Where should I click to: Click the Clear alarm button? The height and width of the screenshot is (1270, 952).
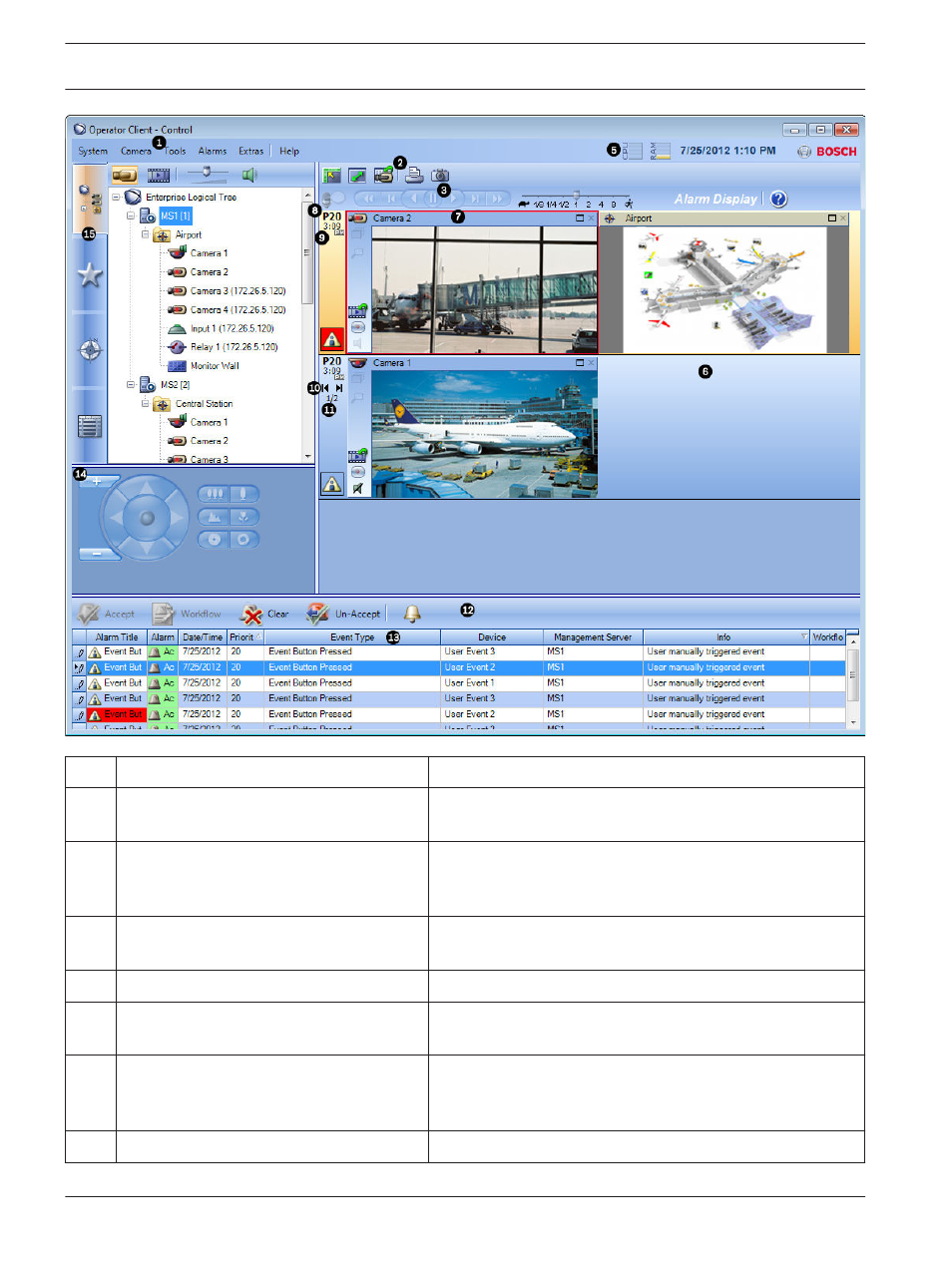(x=265, y=614)
